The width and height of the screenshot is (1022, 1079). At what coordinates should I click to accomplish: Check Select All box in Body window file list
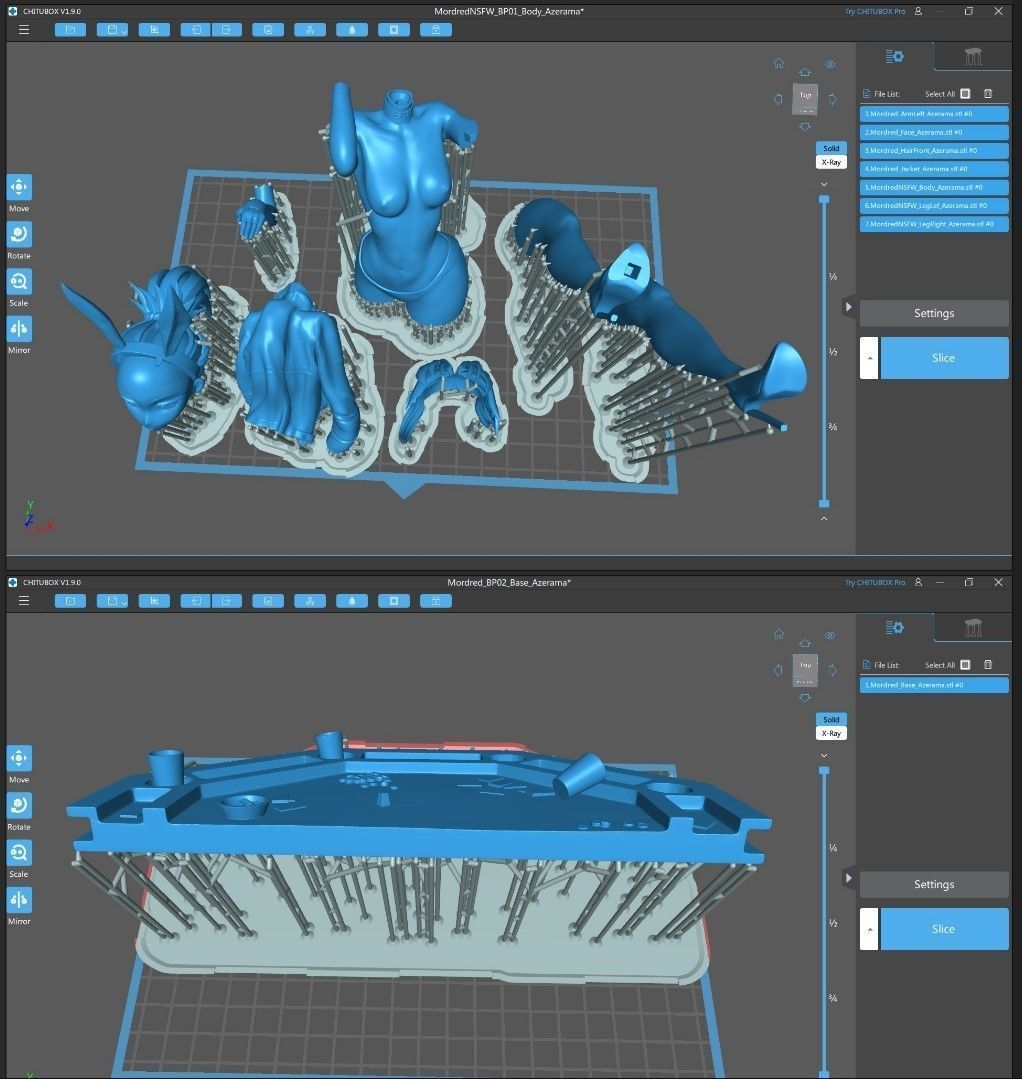(x=966, y=94)
